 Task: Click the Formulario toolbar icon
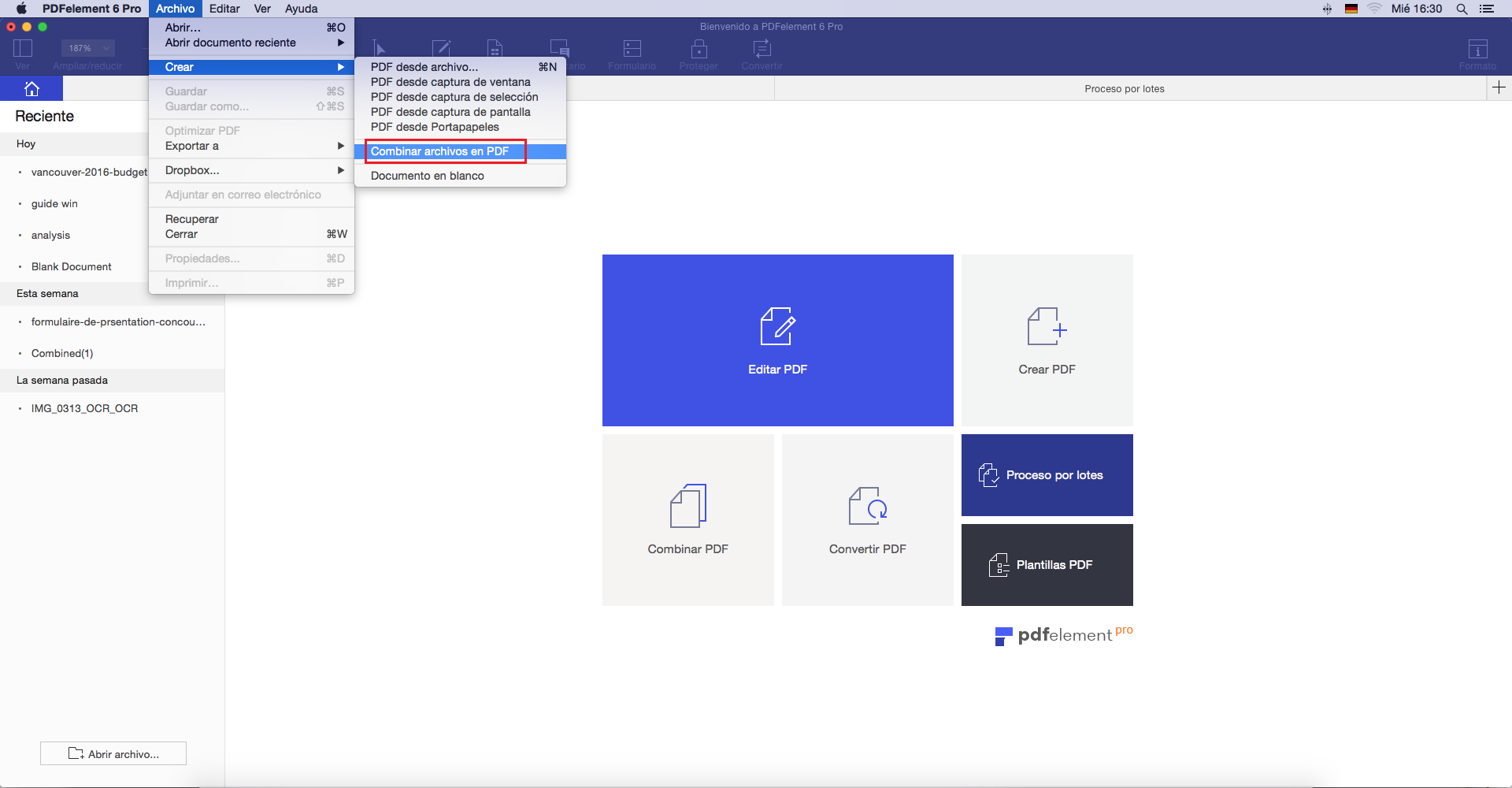pos(632,49)
